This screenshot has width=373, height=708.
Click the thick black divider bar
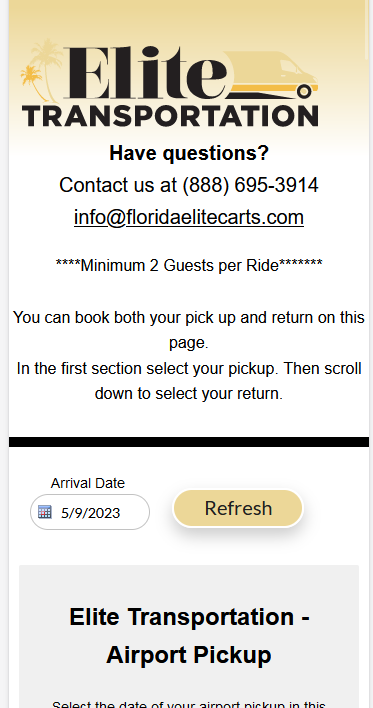(189, 442)
